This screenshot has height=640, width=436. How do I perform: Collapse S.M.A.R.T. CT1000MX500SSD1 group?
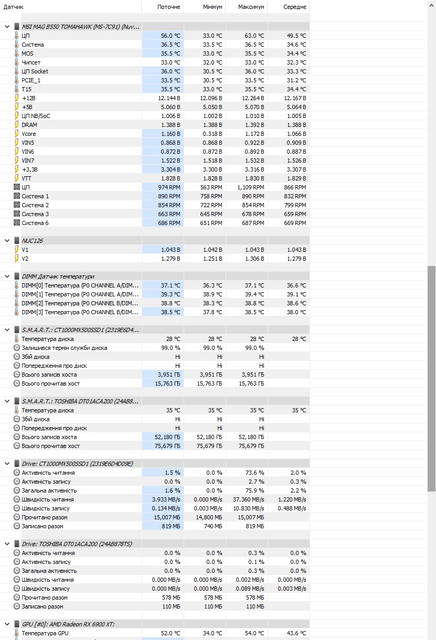coord(7,330)
